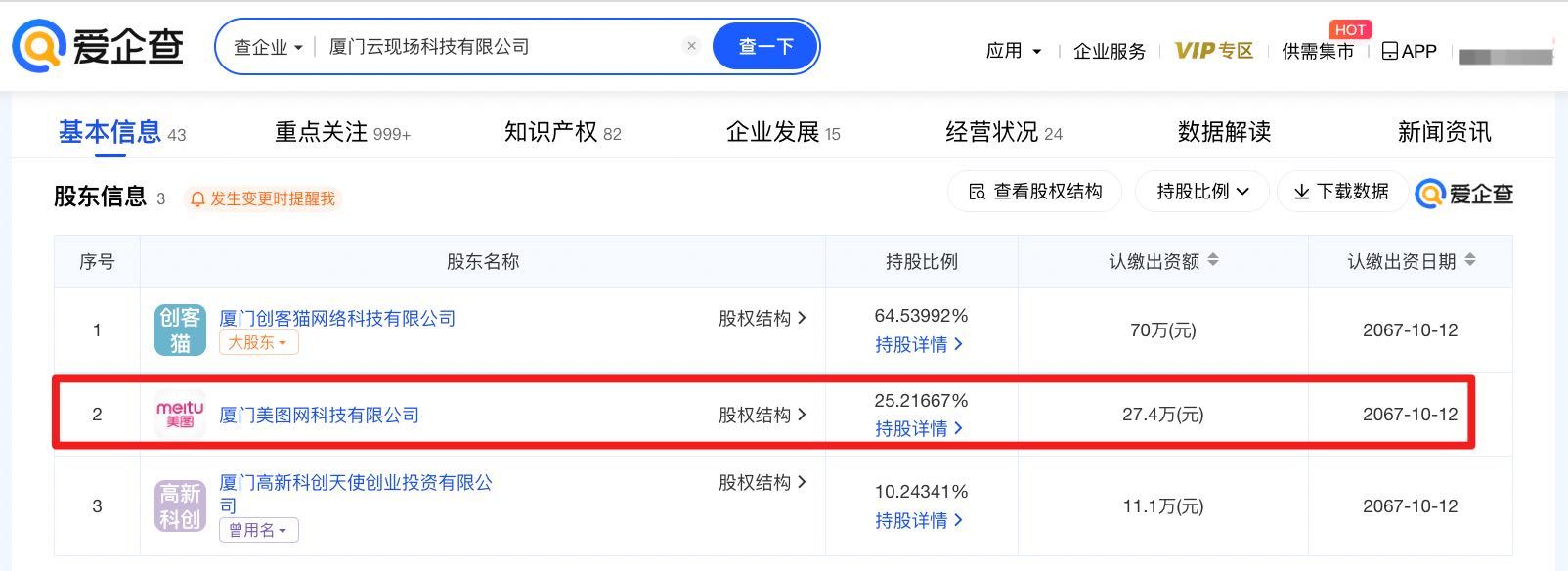
Task: View 持股详情 for the 10.24341% shareholder
Action: click(919, 520)
